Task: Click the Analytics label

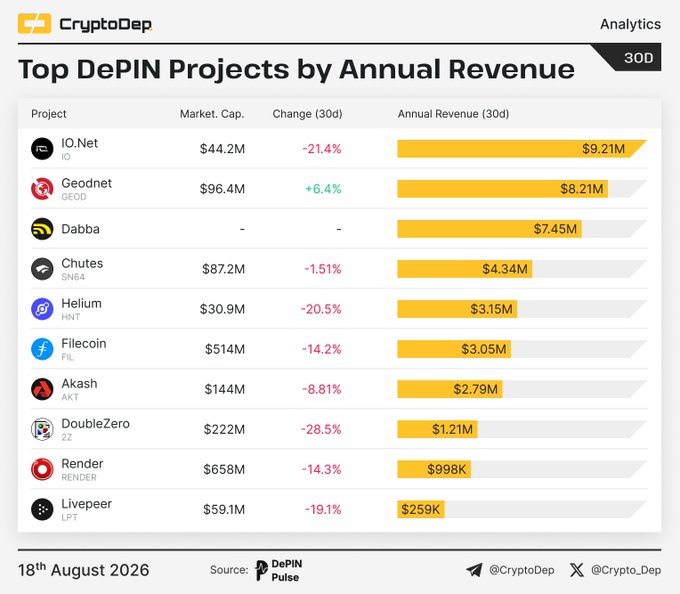Action: 631,24
